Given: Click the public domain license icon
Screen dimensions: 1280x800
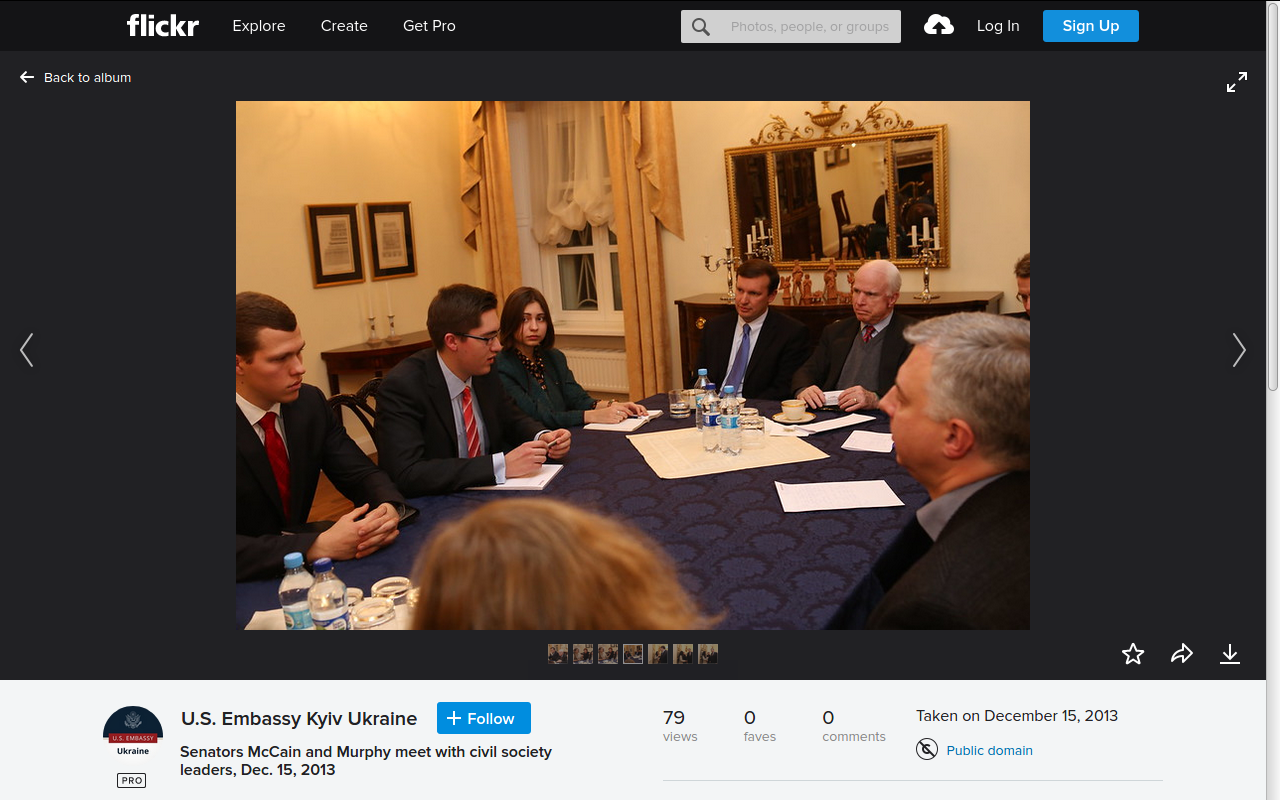Looking at the screenshot, I should (x=927, y=749).
